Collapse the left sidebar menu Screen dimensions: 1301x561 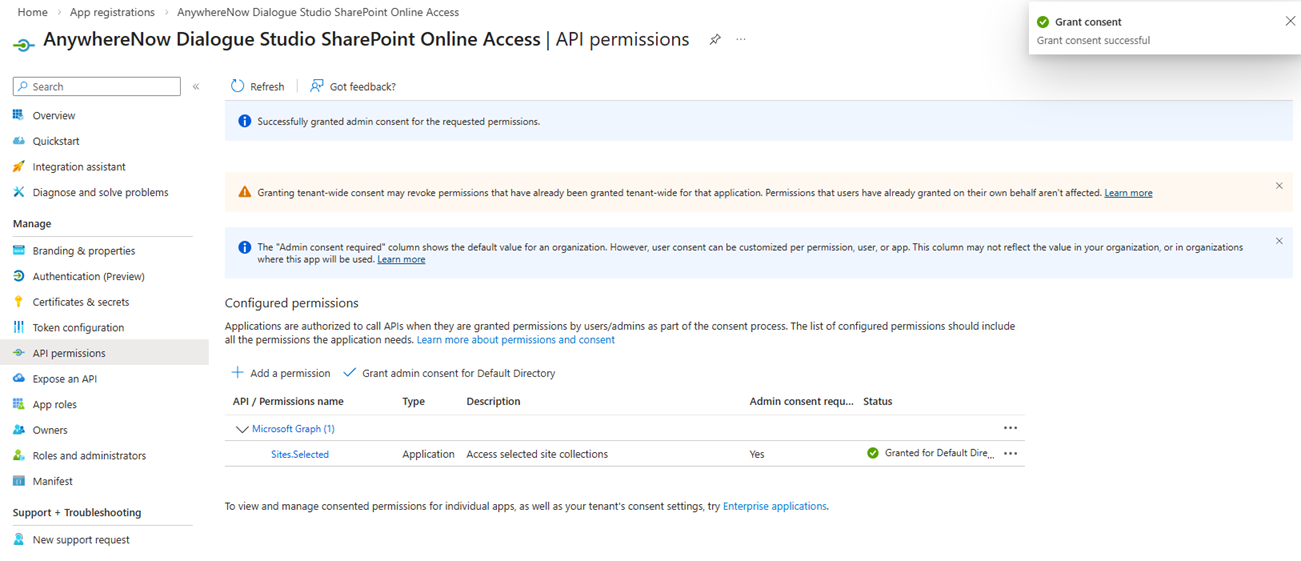point(196,87)
